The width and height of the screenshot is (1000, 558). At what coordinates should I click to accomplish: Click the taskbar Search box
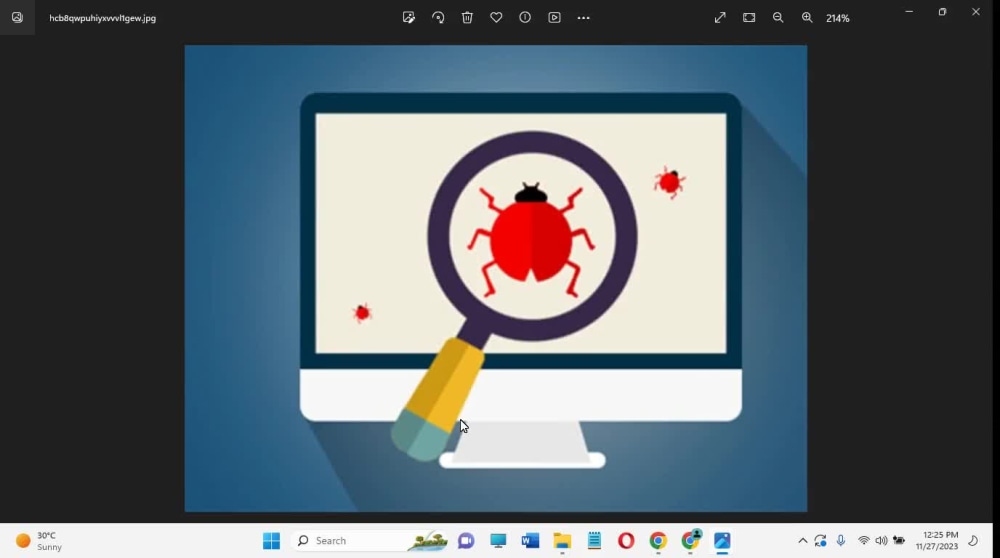[370, 541]
